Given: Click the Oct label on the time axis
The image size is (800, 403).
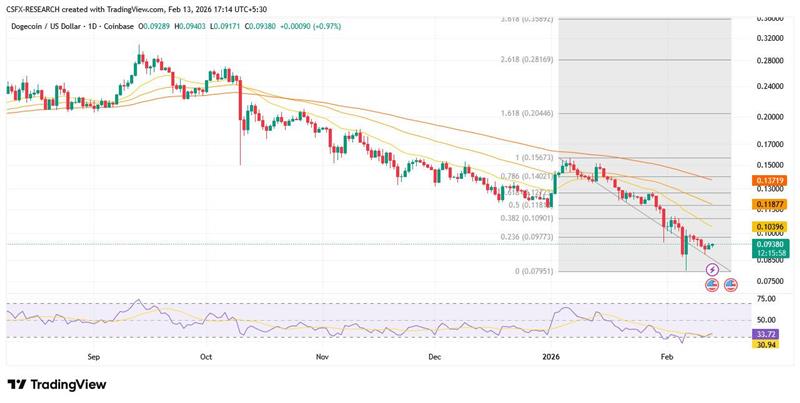Looking at the screenshot, I should tap(206, 356).
